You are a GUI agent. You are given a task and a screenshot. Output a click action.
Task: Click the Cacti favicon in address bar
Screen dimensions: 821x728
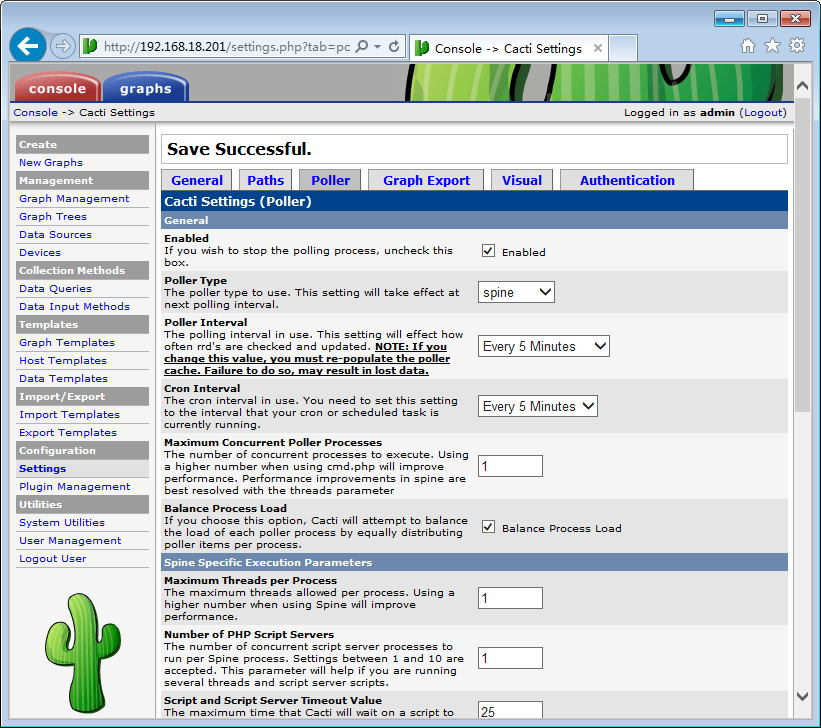pyautogui.click(x=90, y=46)
